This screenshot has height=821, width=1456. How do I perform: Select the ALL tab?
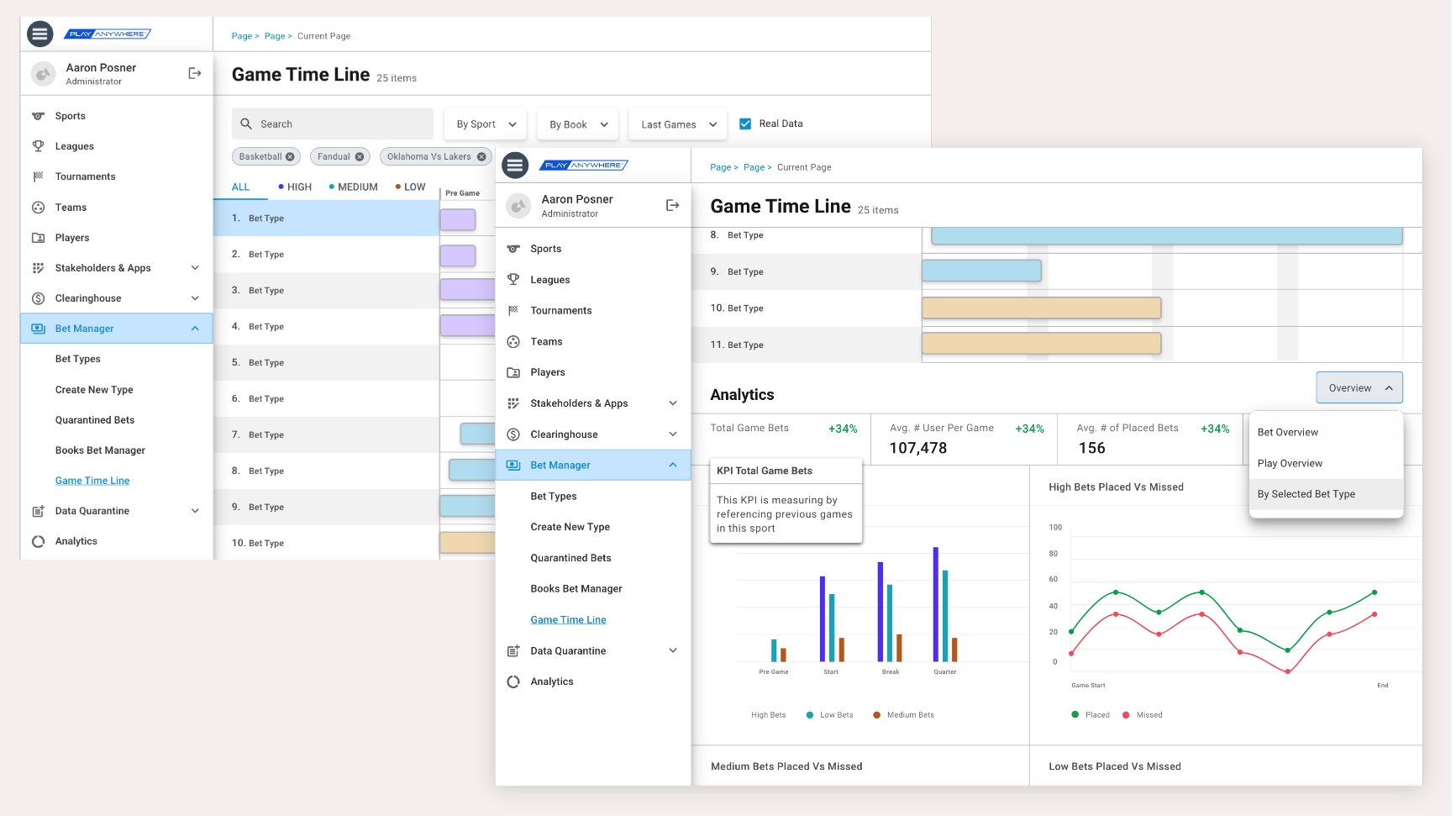click(x=241, y=187)
